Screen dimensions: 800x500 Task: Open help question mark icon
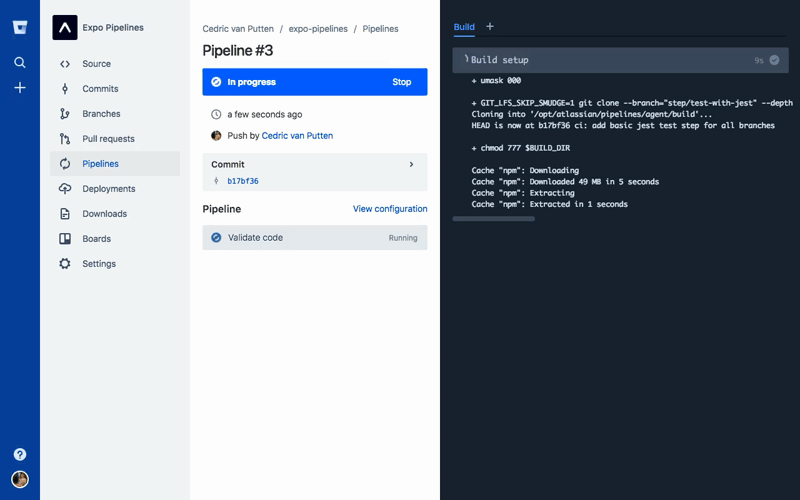click(x=20, y=454)
